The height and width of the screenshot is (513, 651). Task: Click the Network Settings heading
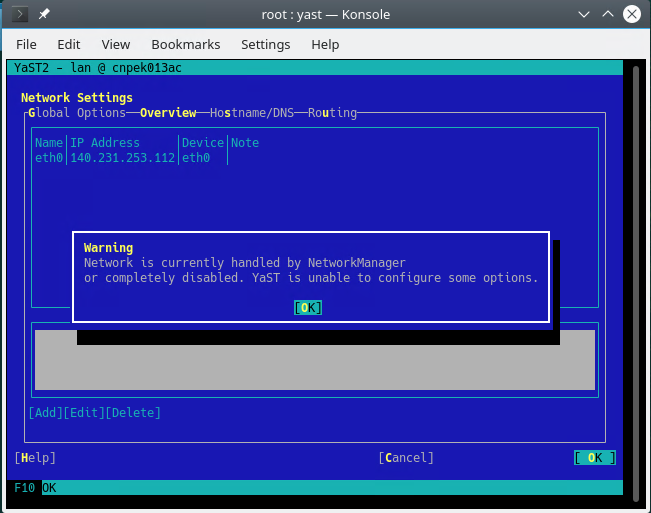click(x=77, y=98)
